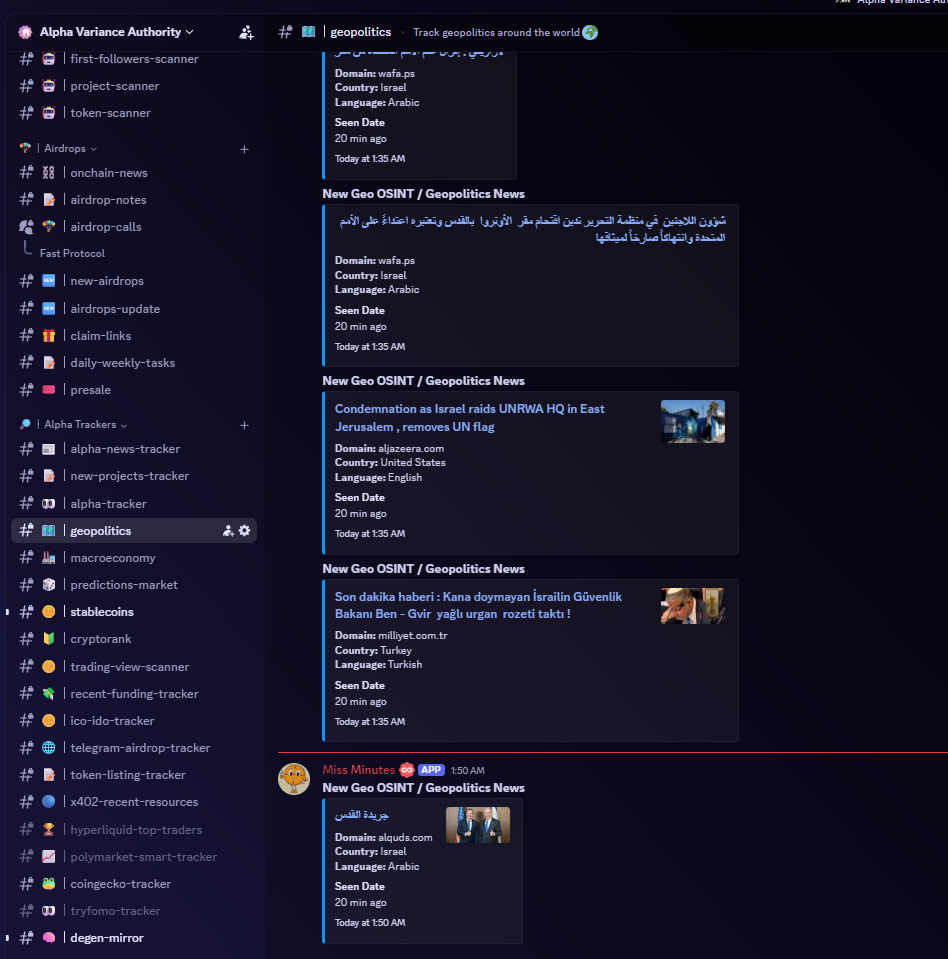948x959 pixels.
Task: Open the Fast Protocol thread
Action: (72, 254)
